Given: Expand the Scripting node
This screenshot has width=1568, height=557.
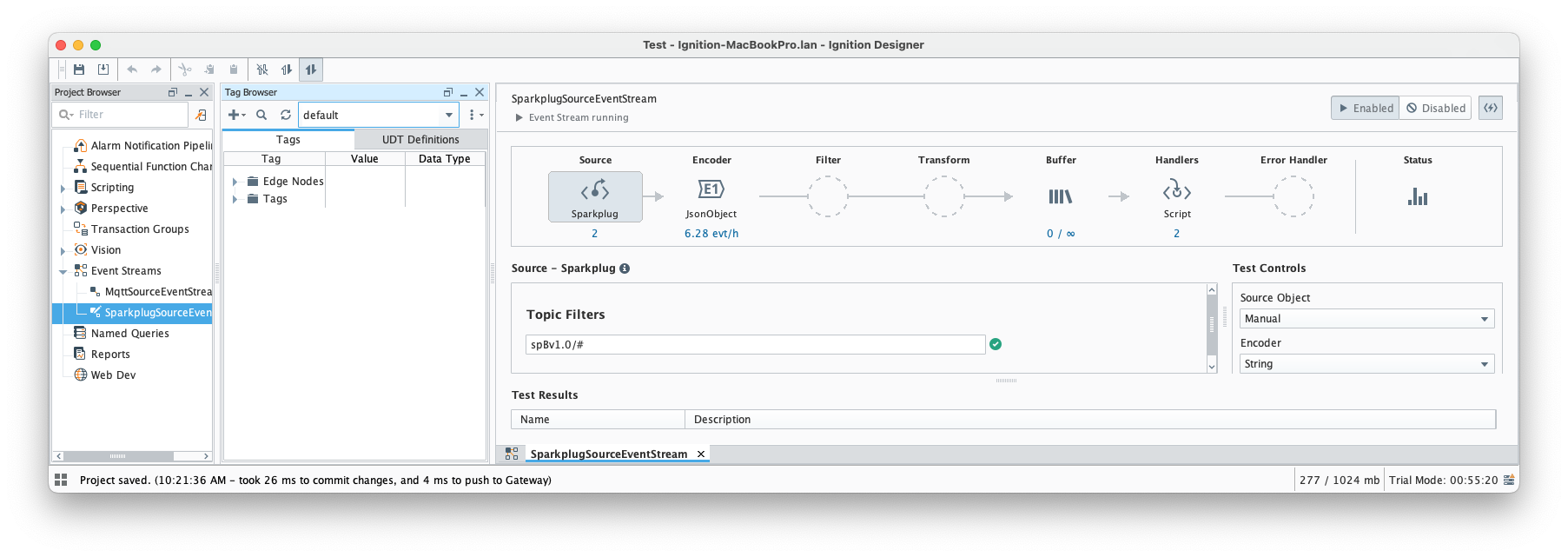Looking at the screenshot, I should 63,188.
